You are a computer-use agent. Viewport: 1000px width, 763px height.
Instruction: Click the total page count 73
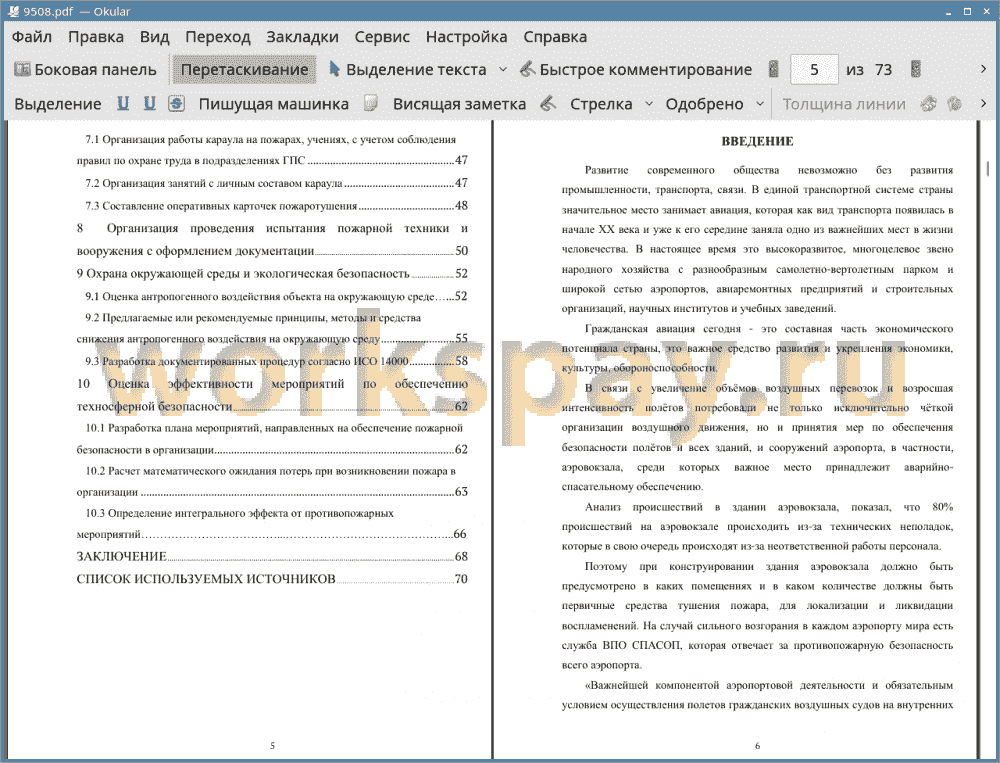point(883,70)
